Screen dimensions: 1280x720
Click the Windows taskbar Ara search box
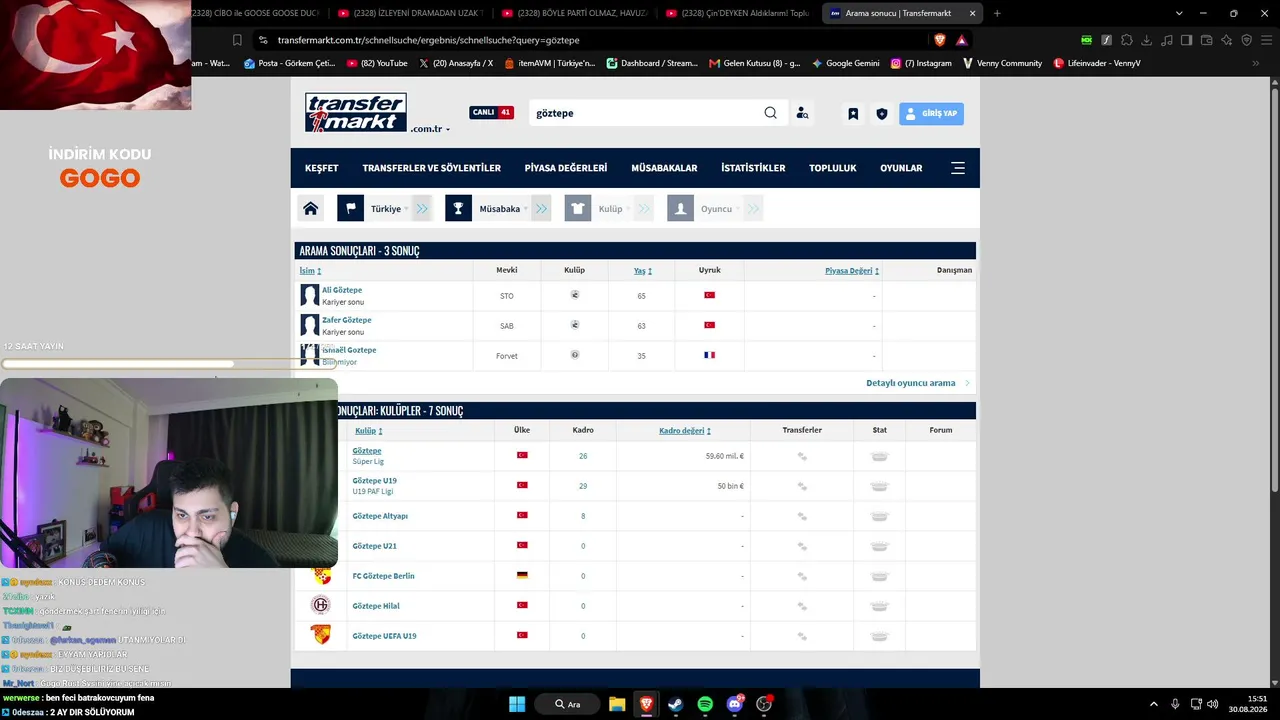click(568, 704)
